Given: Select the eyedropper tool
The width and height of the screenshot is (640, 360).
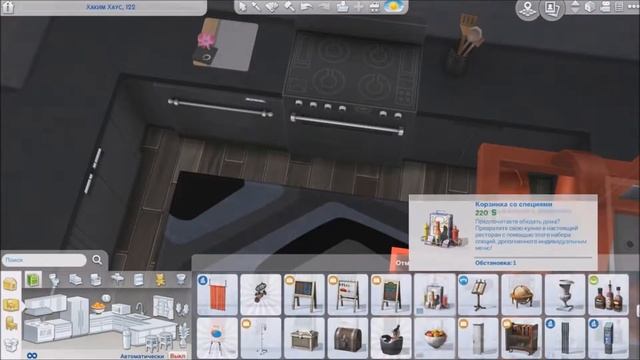Looking at the screenshot, I should click(257, 7).
